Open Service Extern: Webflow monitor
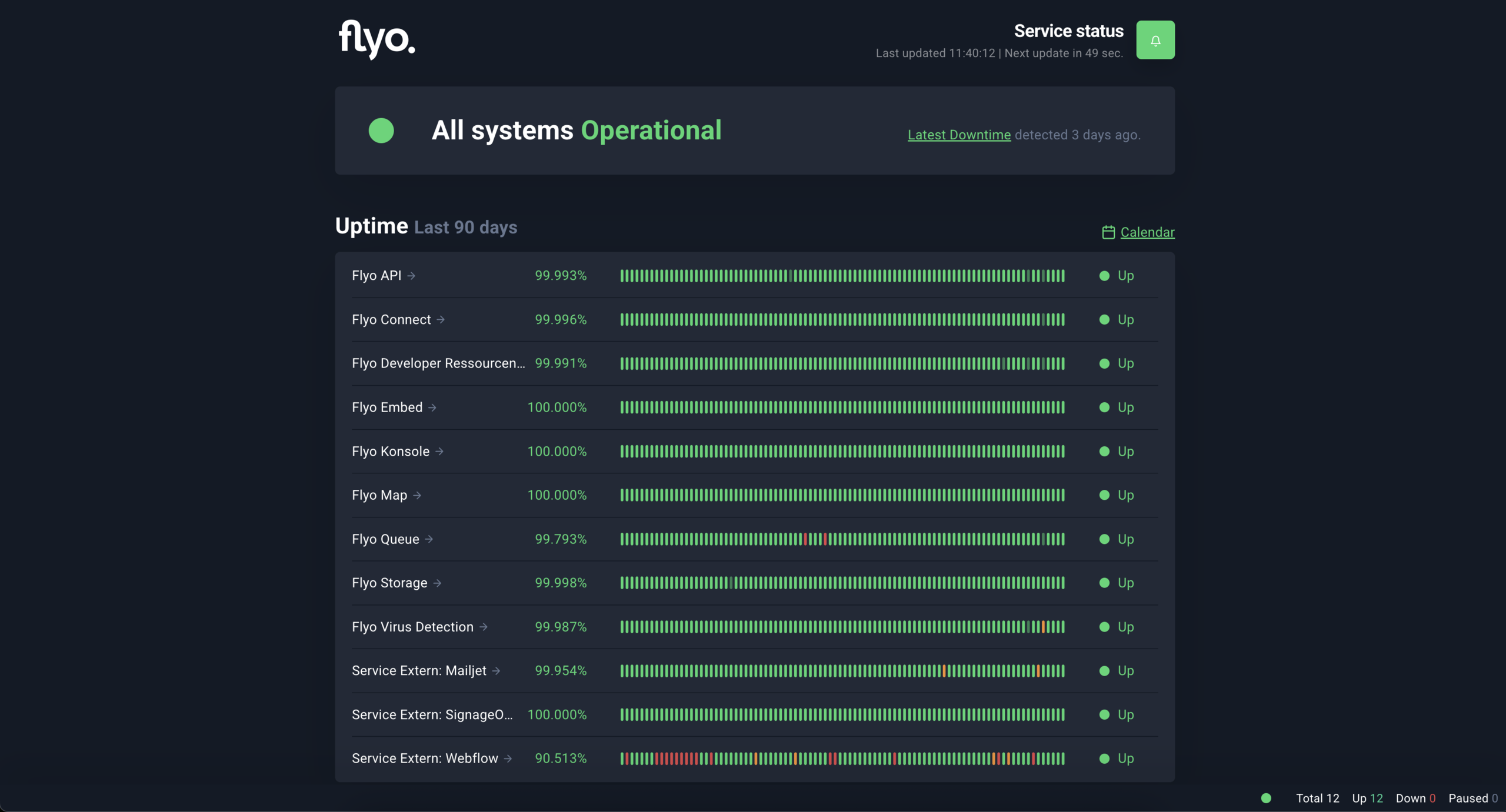This screenshot has width=1506, height=812. pyautogui.click(x=425, y=758)
